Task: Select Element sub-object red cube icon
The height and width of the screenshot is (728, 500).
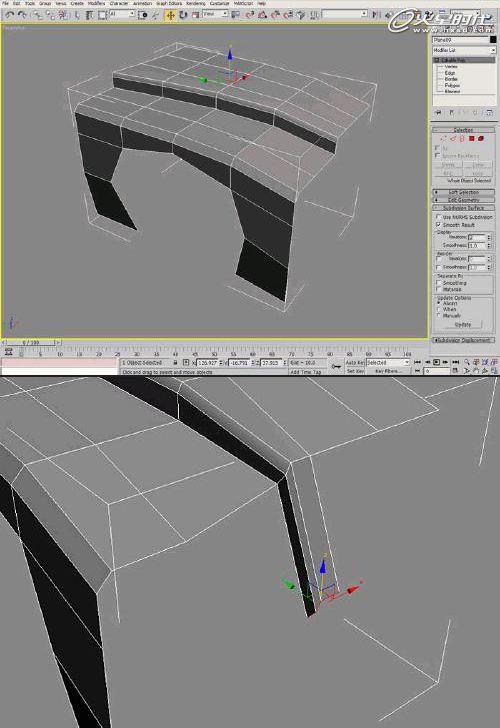Action: tap(481, 138)
